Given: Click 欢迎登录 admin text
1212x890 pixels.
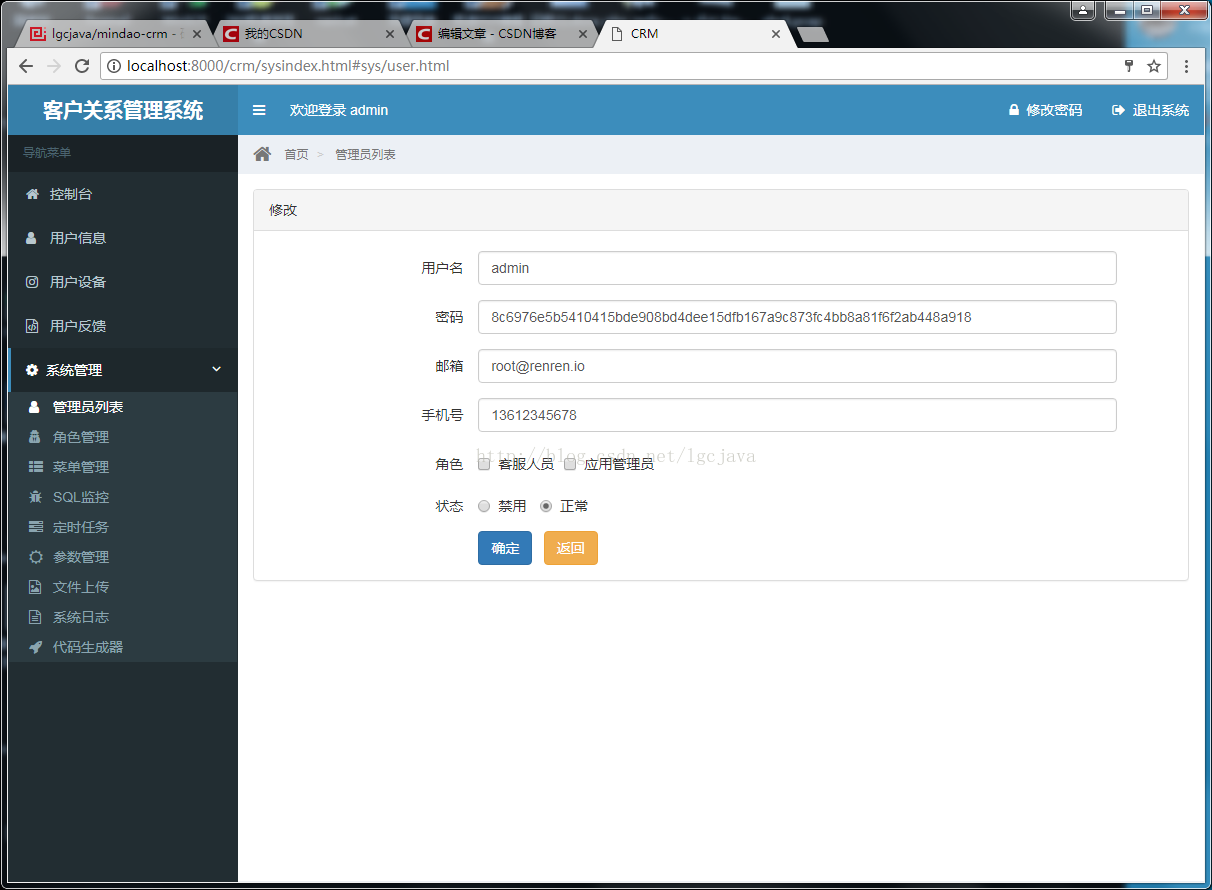Looking at the screenshot, I should 339,110.
